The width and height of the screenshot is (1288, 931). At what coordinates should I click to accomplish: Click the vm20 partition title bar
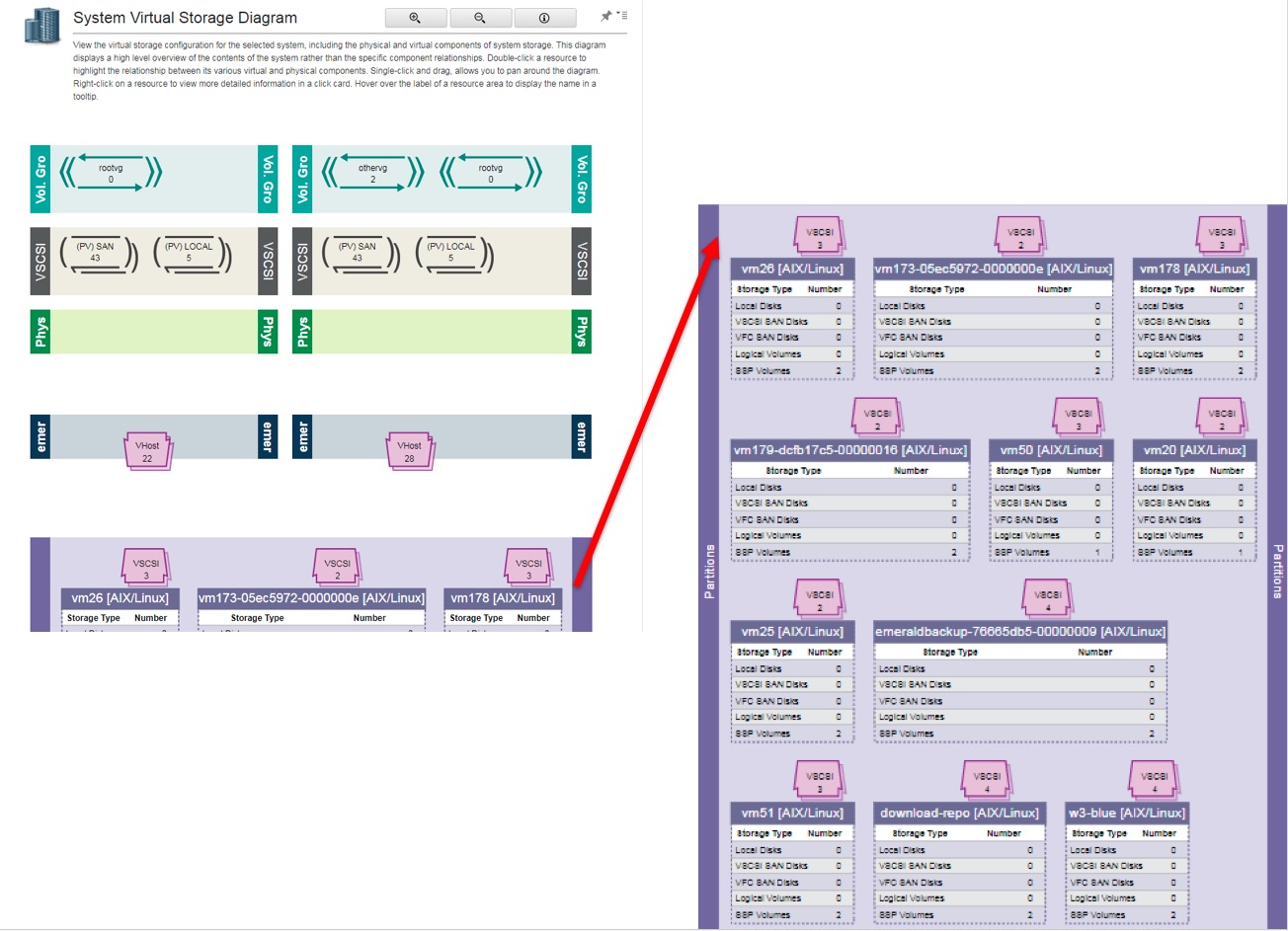(1194, 450)
